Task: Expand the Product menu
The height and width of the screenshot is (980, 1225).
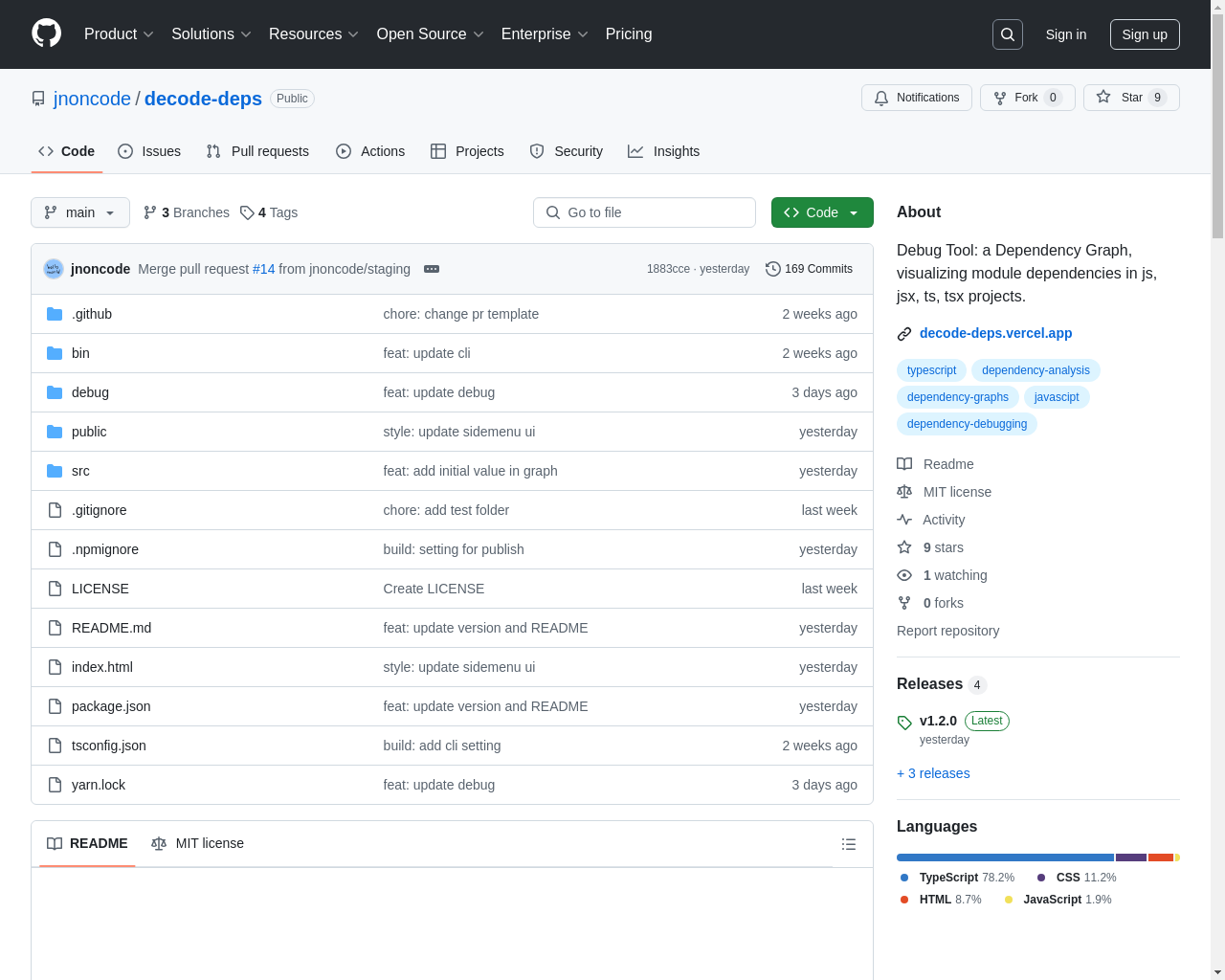Action: [x=119, y=33]
